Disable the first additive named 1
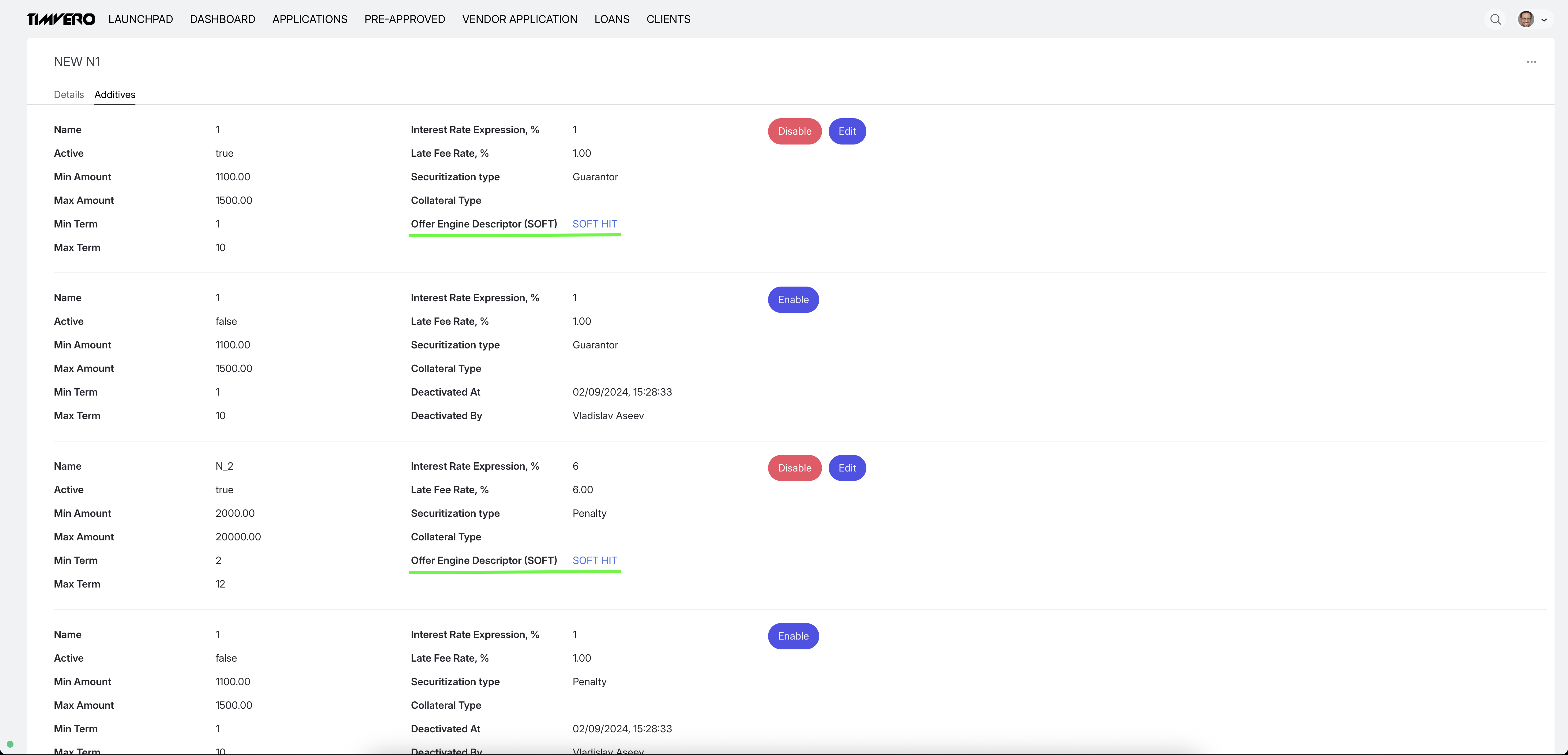This screenshot has height=755, width=1568. [x=794, y=131]
